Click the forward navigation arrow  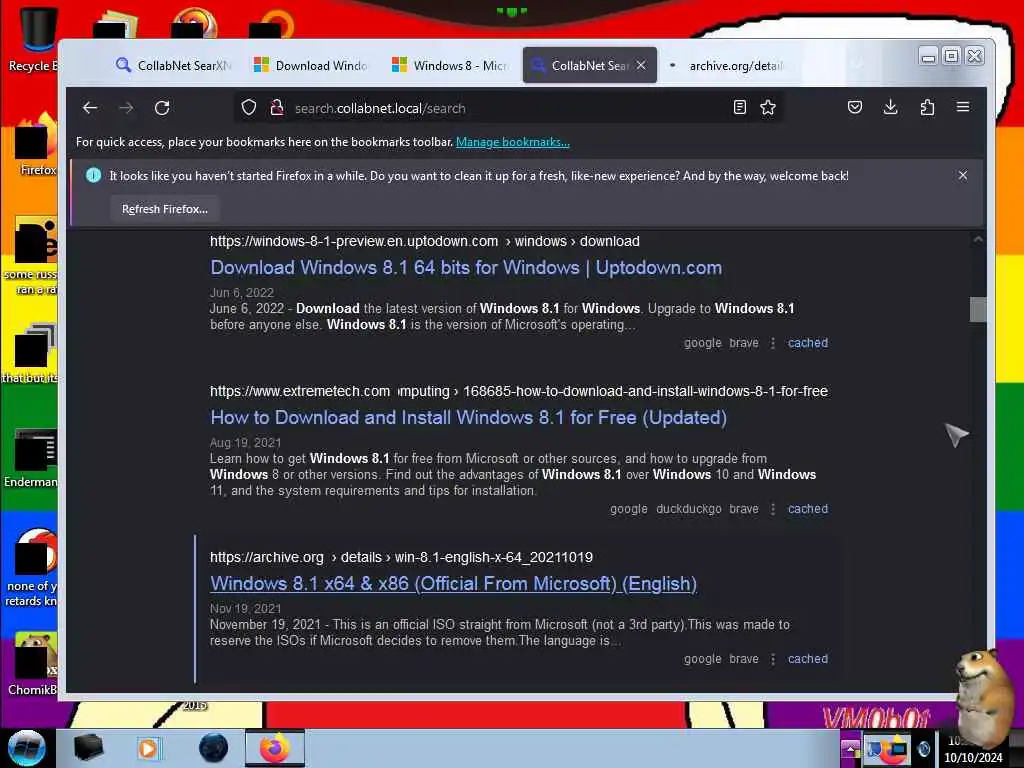click(126, 108)
